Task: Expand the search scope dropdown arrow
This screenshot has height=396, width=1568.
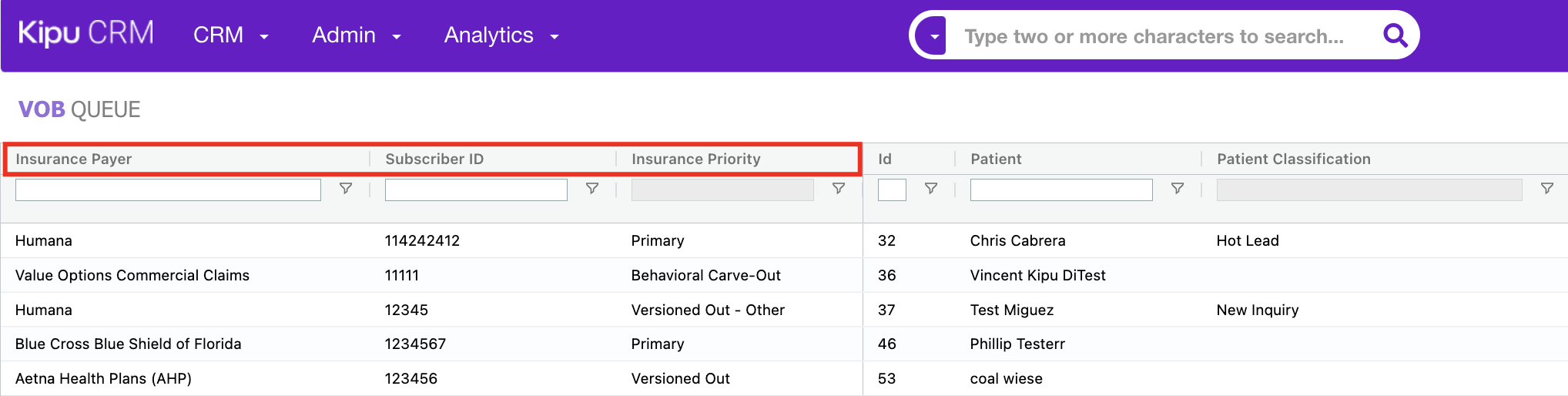Action: (934, 36)
